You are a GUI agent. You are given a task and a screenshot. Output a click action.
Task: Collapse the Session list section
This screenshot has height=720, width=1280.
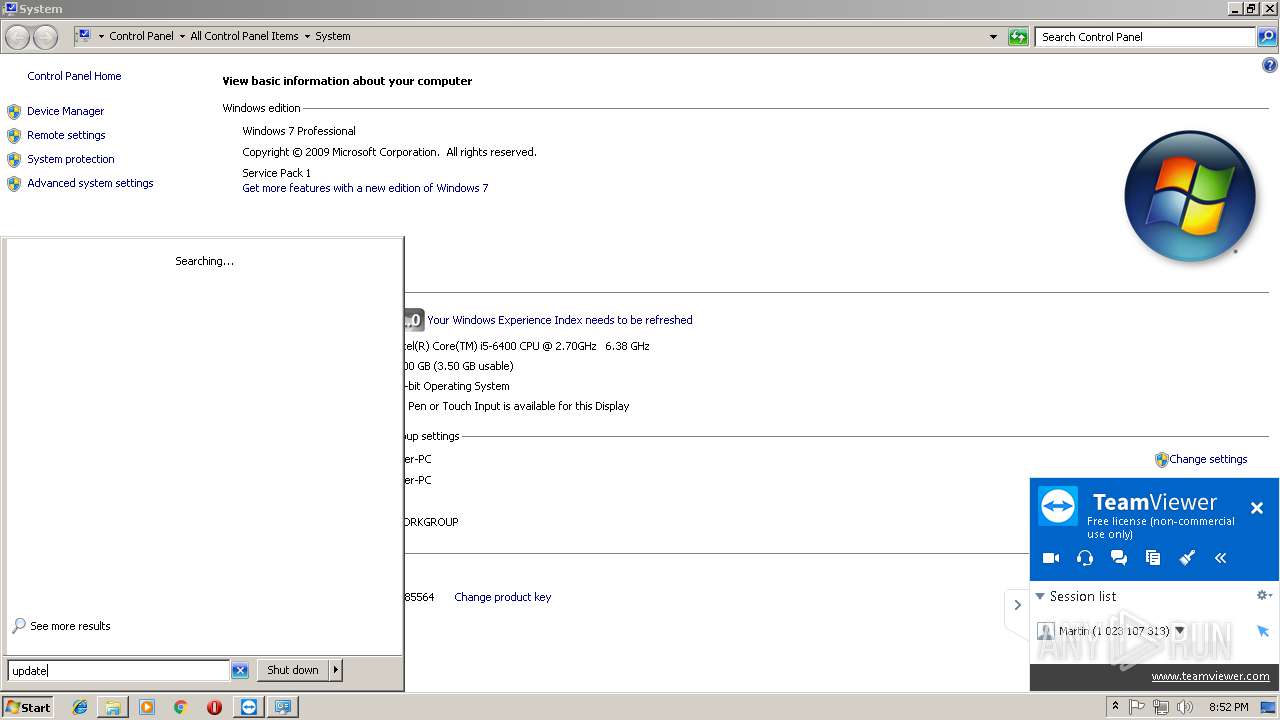pyautogui.click(x=1040, y=596)
